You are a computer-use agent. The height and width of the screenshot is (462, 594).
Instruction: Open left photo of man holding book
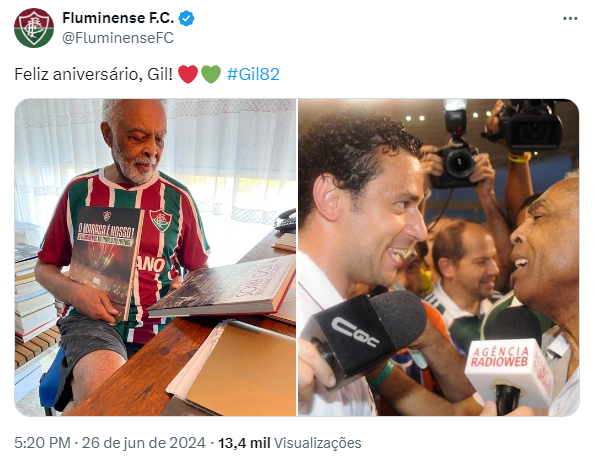coord(155,258)
